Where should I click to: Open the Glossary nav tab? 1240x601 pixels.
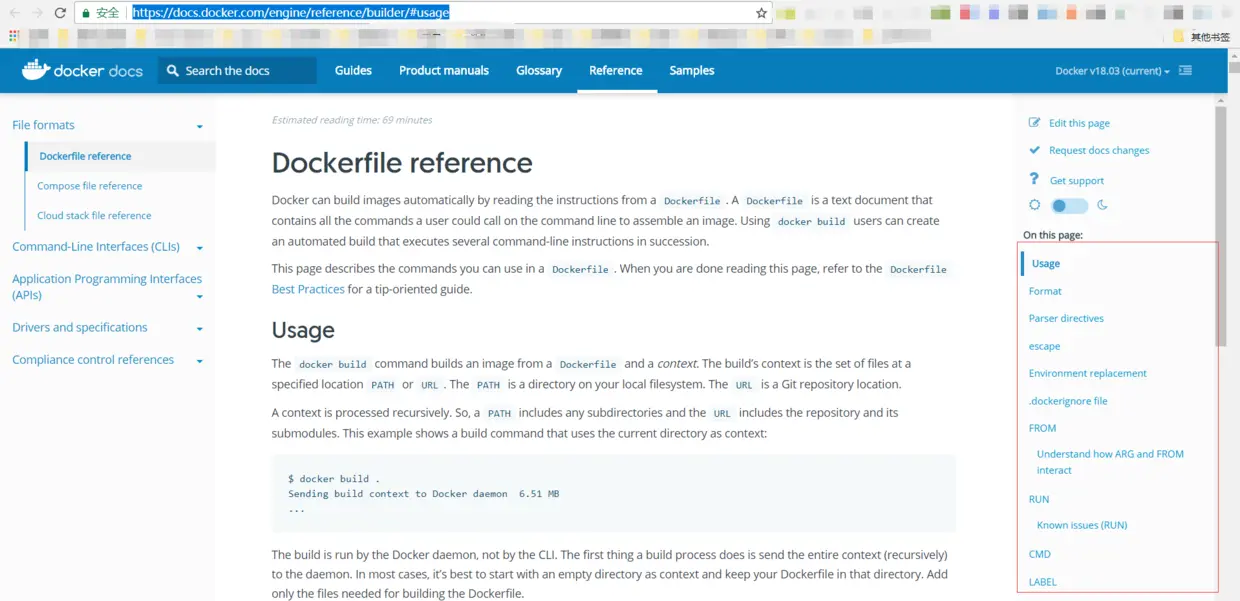pos(539,70)
